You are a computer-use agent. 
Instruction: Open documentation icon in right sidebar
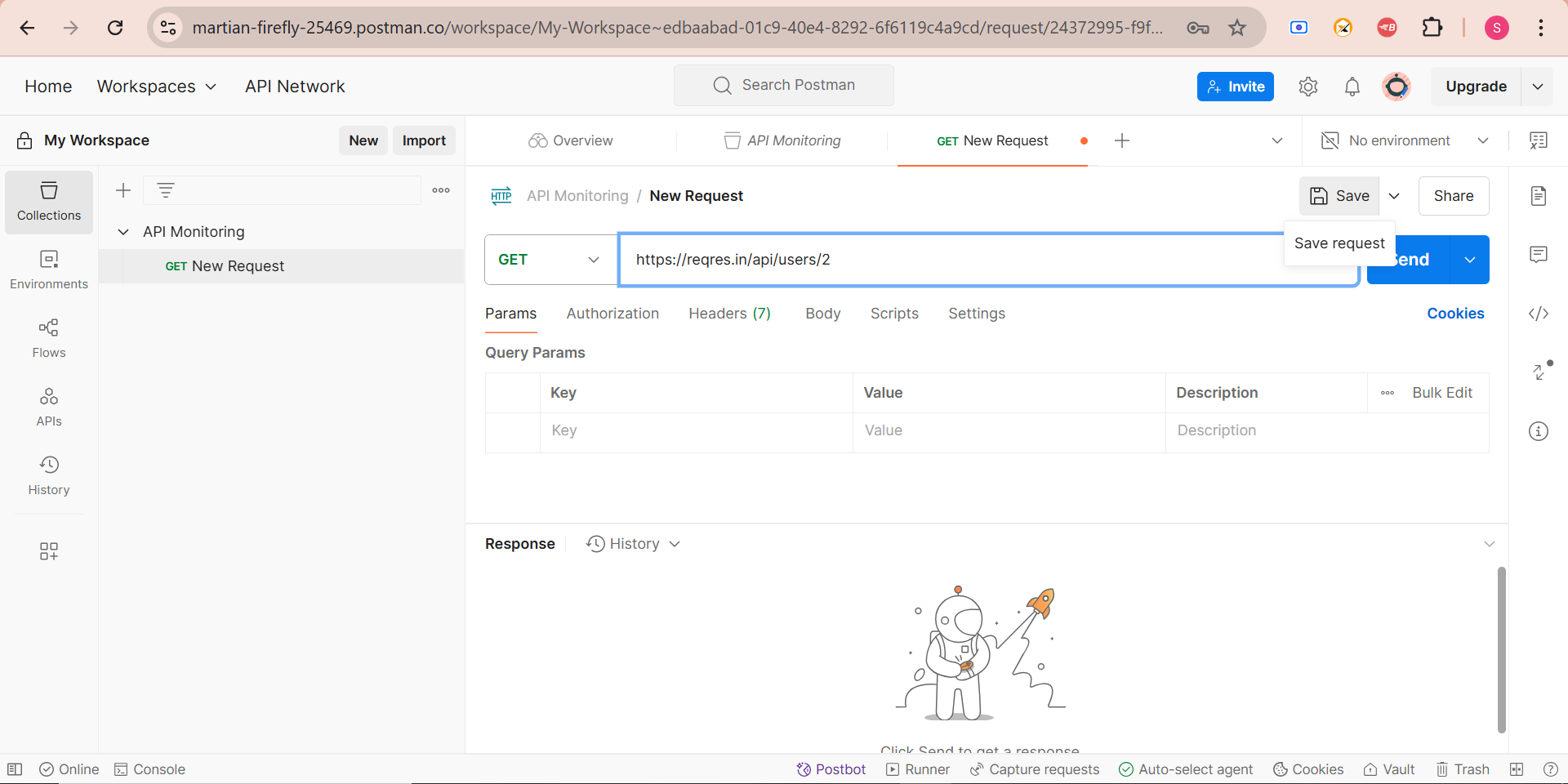point(1539,196)
